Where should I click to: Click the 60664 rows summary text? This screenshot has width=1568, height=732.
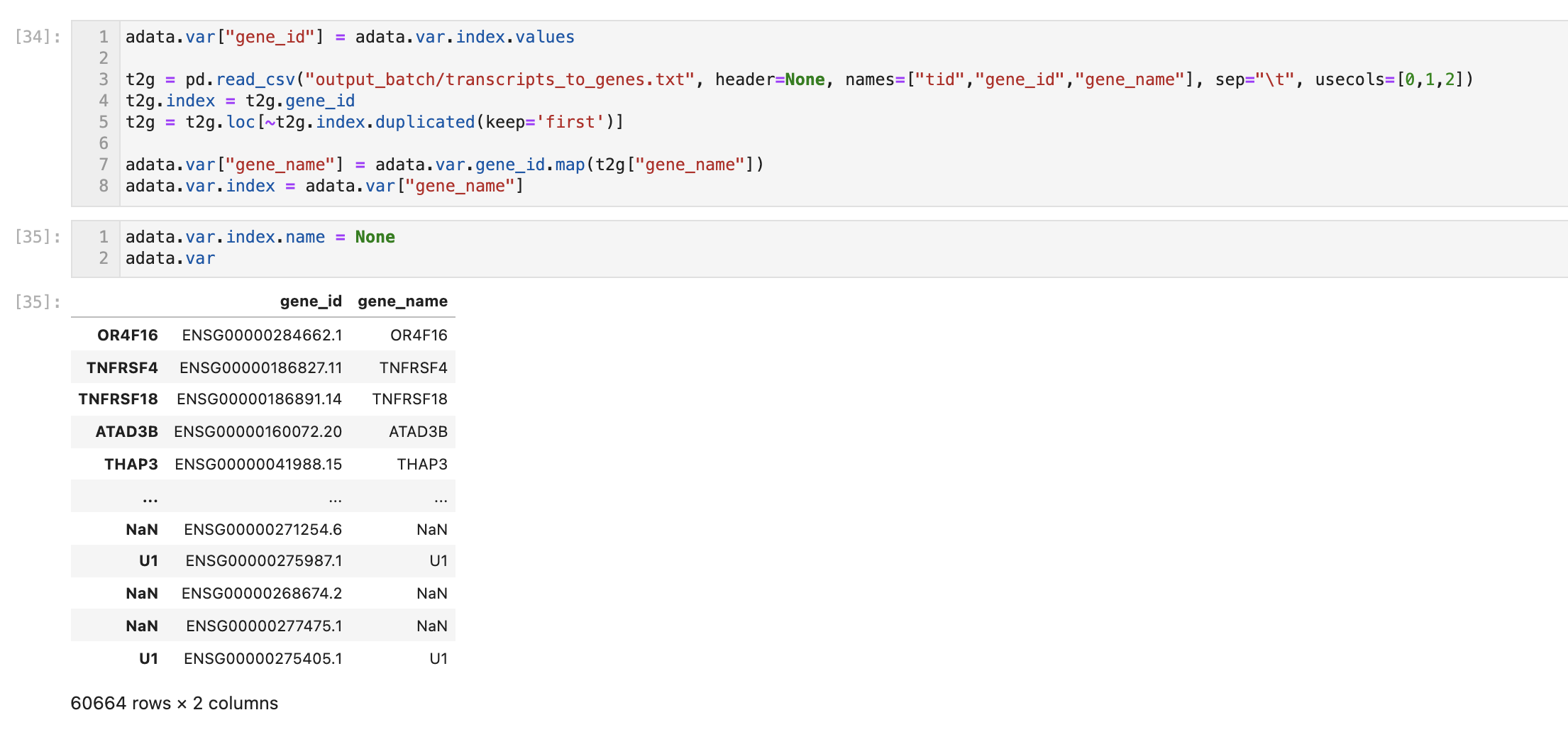pos(175,703)
